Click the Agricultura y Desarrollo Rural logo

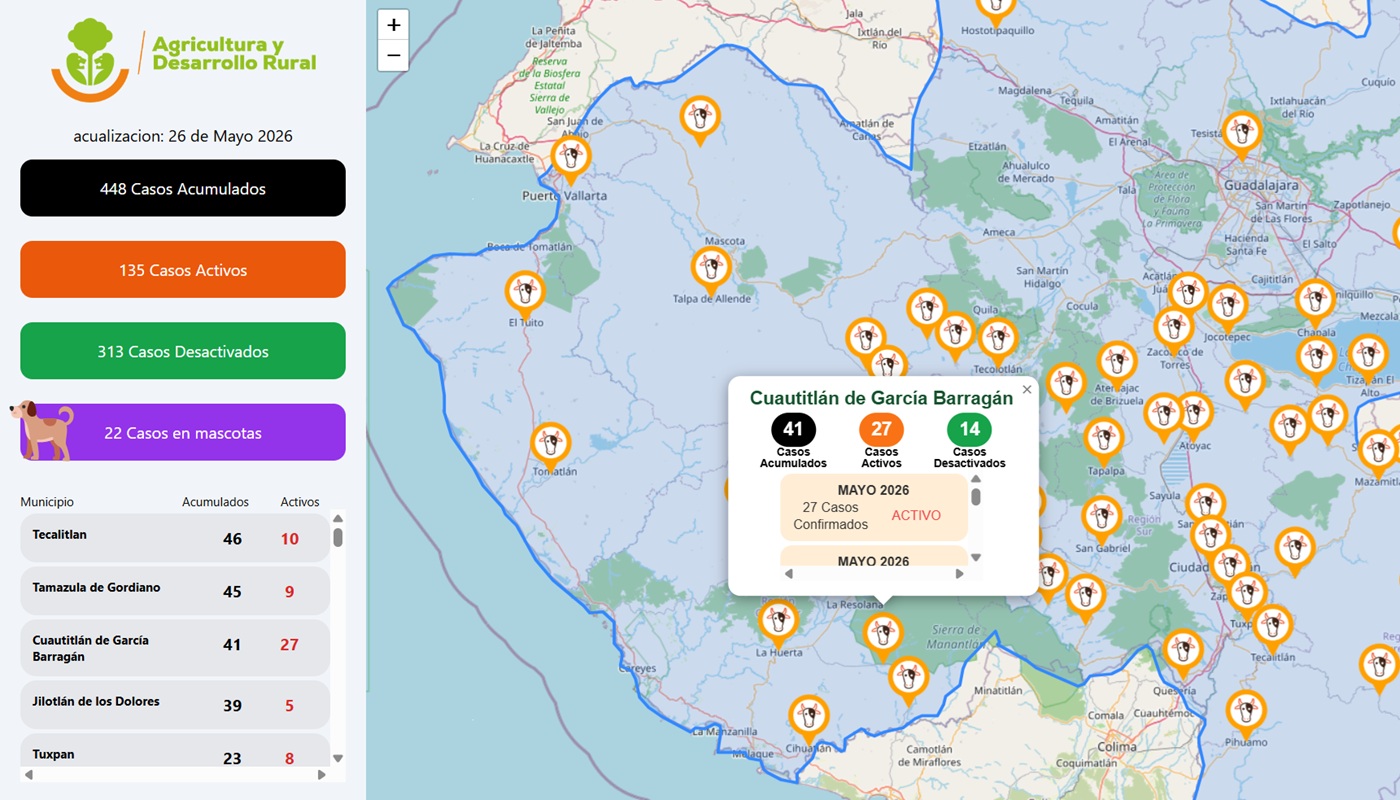(x=184, y=59)
